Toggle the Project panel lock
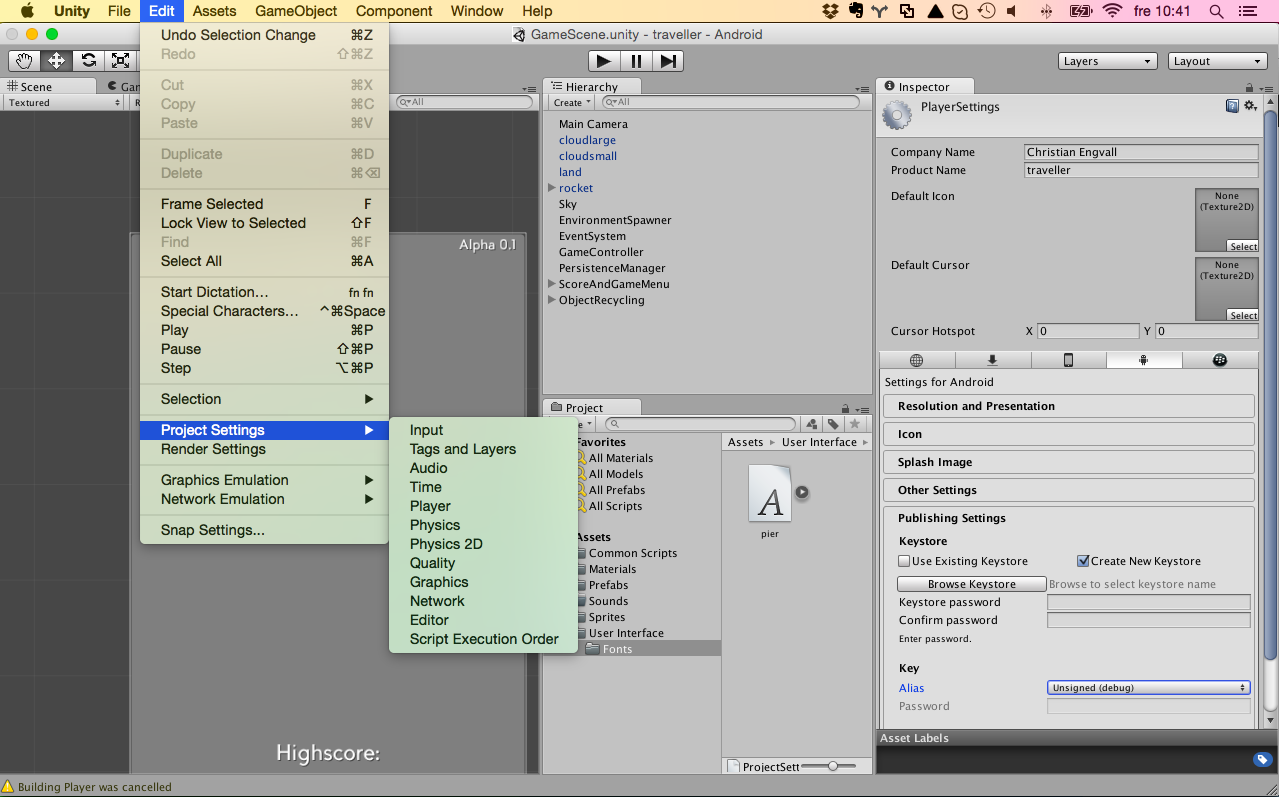1279x797 pixels. pyautogui.click(x=847, y=408)
